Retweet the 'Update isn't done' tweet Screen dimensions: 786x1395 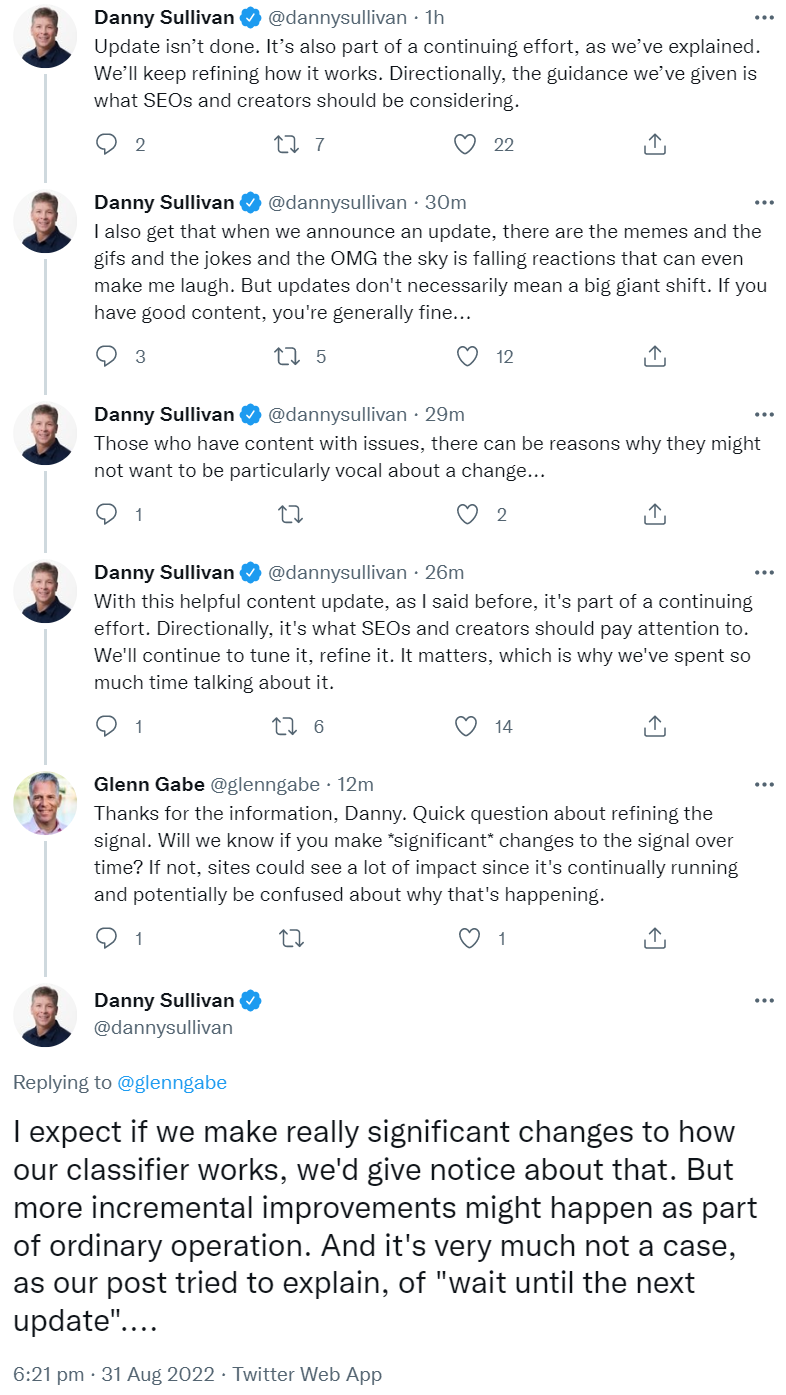pos(286,145)
